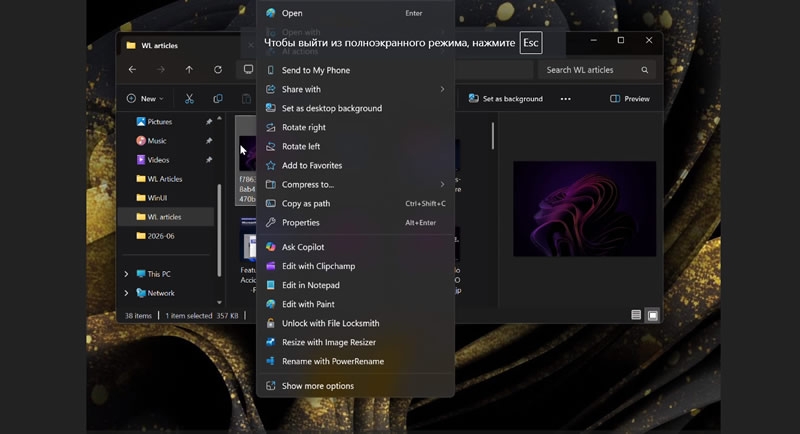
Task: Click the Cut scissors icon
Action: point(189,99)
